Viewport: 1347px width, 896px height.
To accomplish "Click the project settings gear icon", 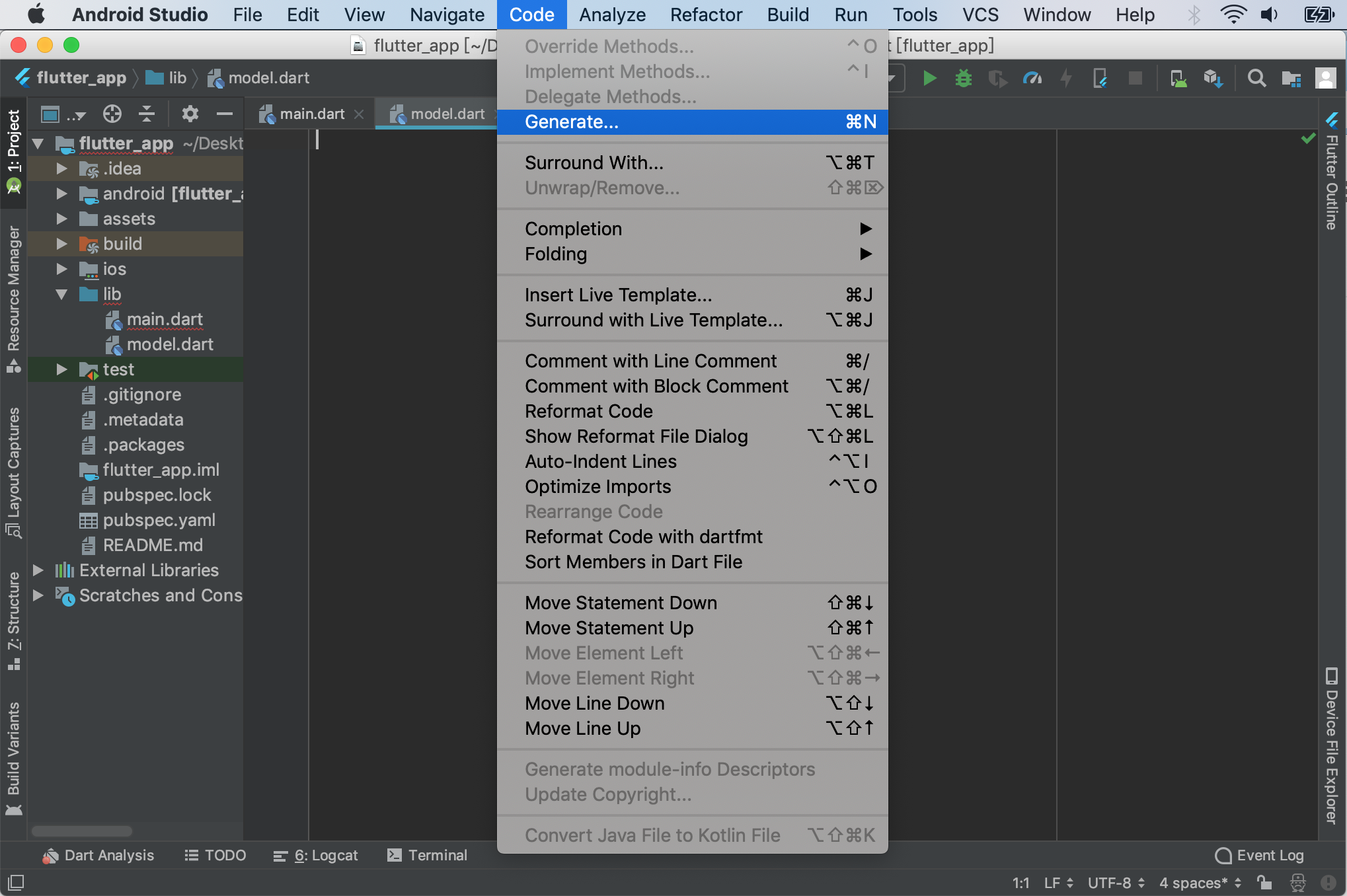I will (190, 114).
